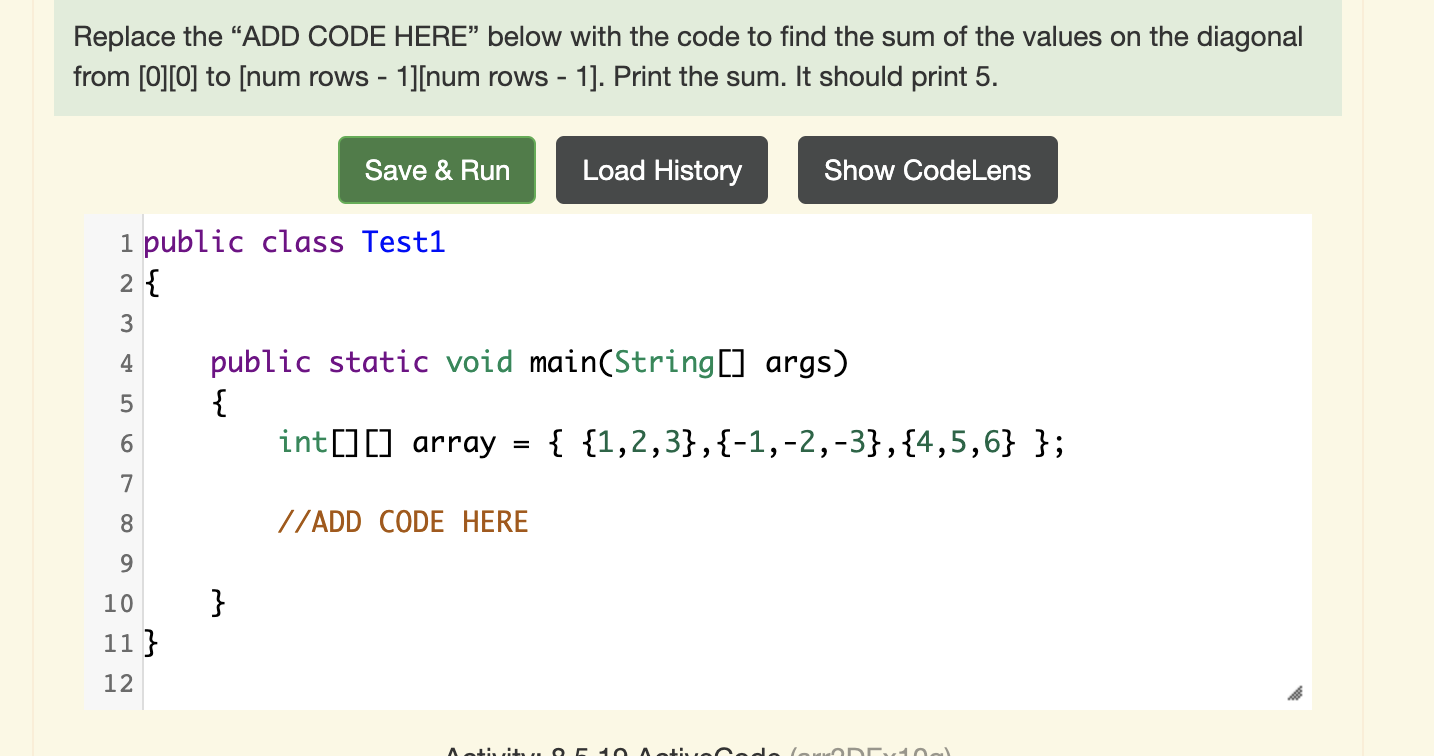Viewport: 1434px width, 756px height.
Task: Open Load History
Action: click(x=661, y=170)
